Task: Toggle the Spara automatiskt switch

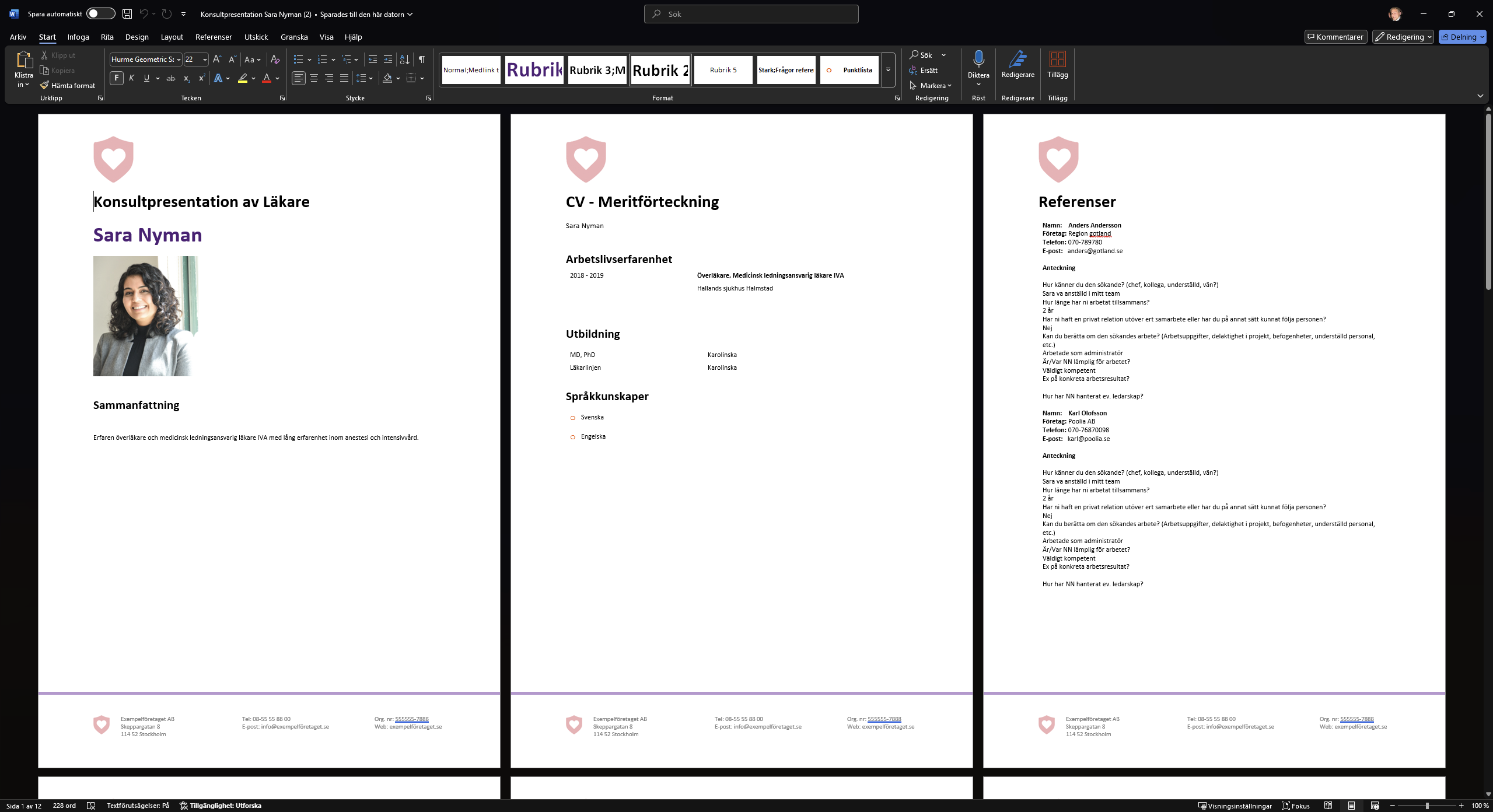Action: [x=100, y=14]
